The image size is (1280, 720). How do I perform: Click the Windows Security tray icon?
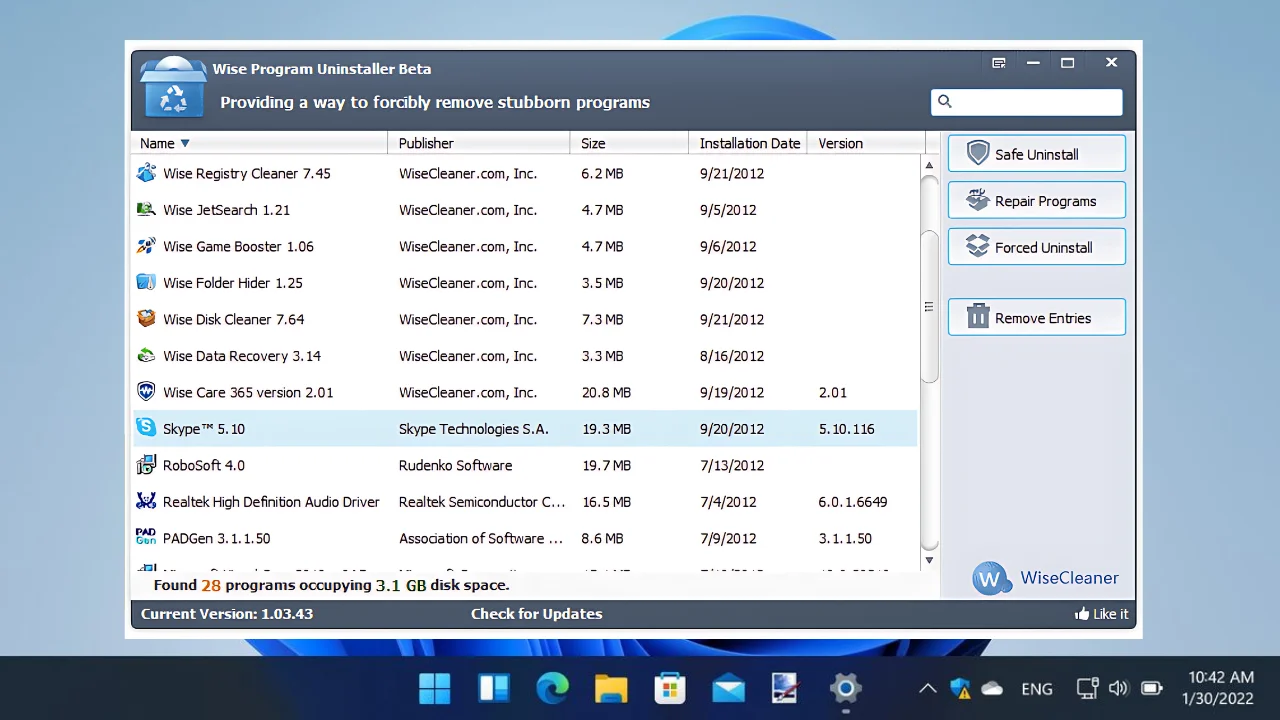960,688
